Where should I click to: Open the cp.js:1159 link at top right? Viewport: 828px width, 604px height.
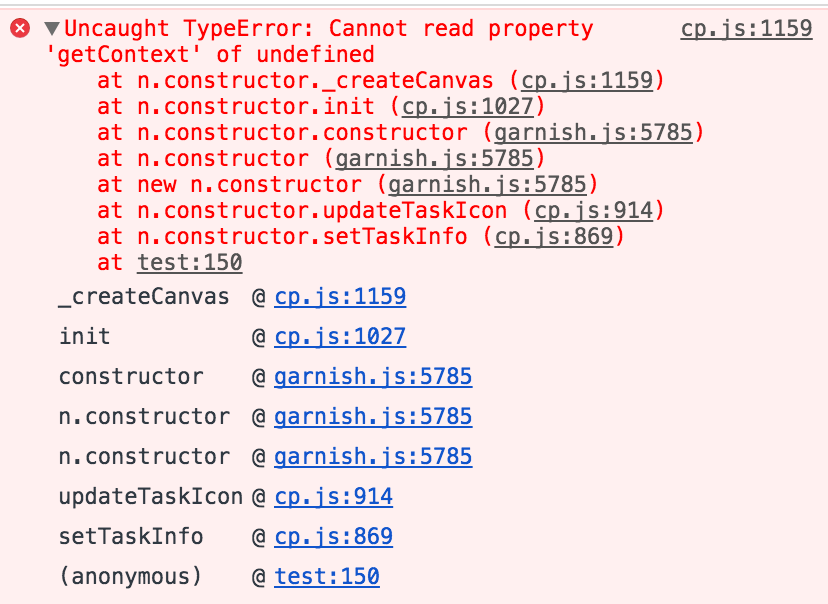[745, 28]
